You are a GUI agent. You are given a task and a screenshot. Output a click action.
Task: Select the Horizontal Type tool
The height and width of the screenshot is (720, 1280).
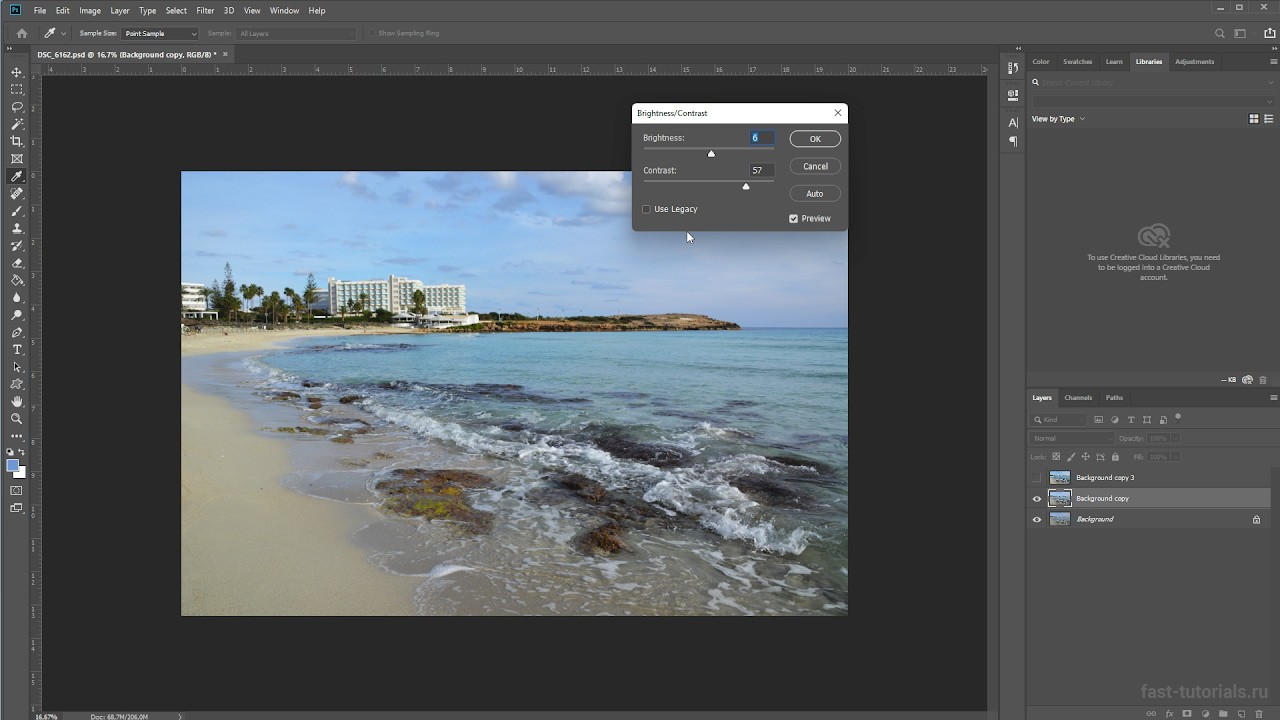(17, 349)
